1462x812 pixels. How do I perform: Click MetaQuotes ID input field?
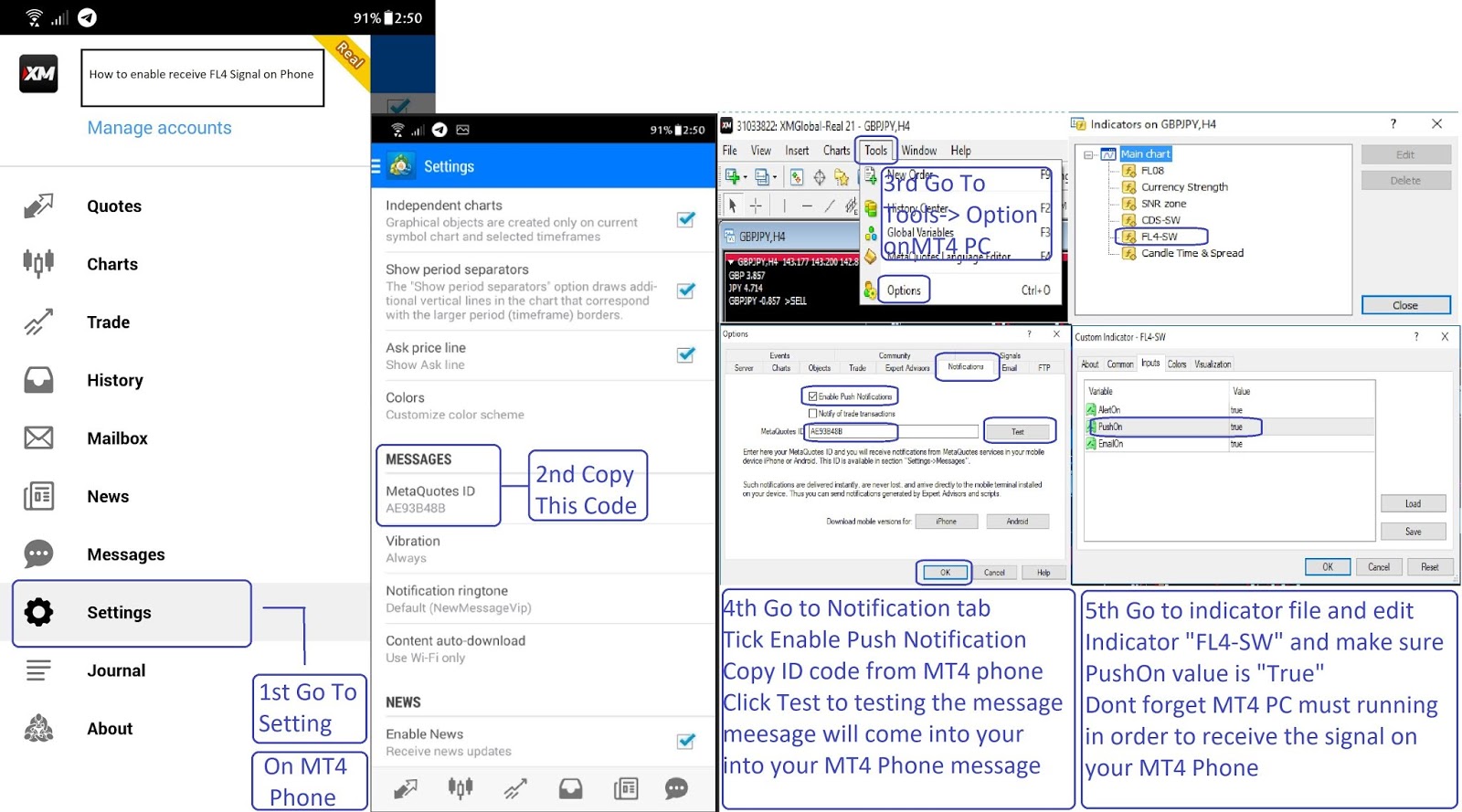(x=893, y=431)
